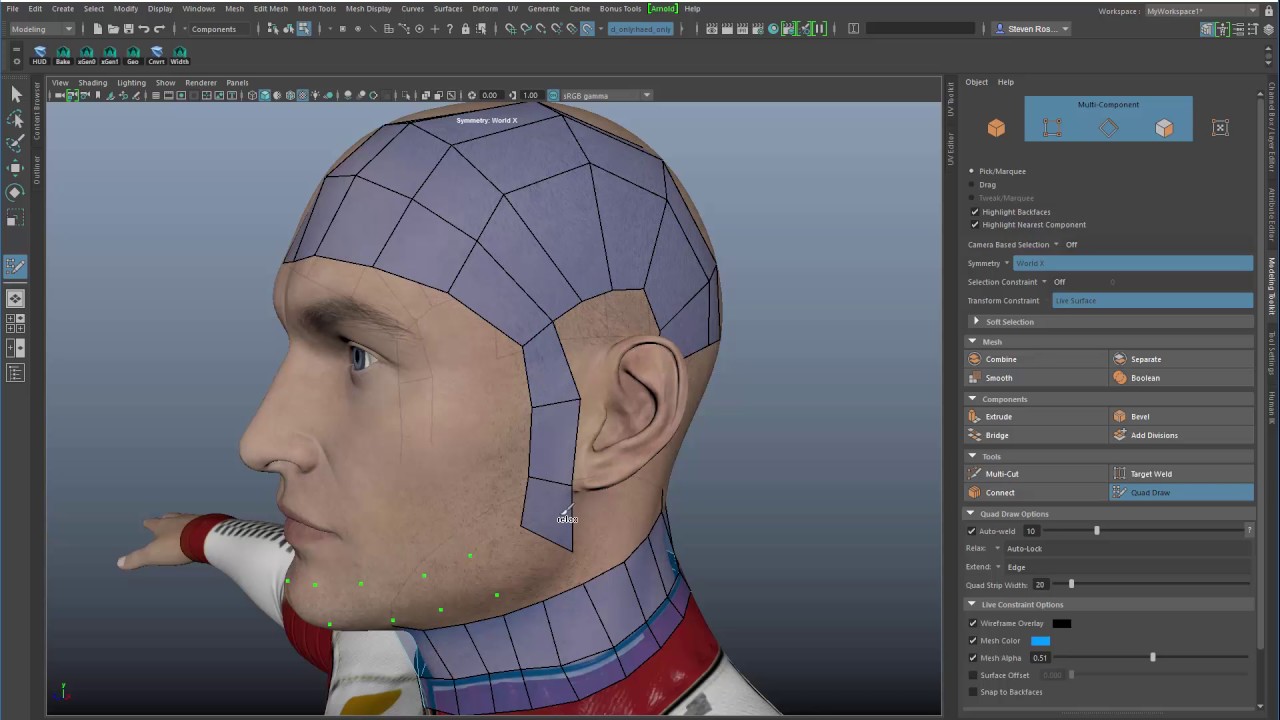
Task: Expand the Soft Selection section
Action: pyautogui.click(x=976, y=322)
